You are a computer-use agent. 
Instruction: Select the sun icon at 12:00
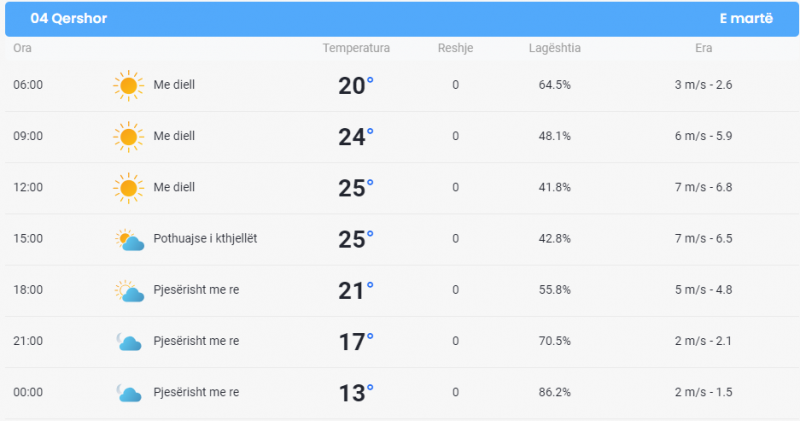(x=129, y=188)
